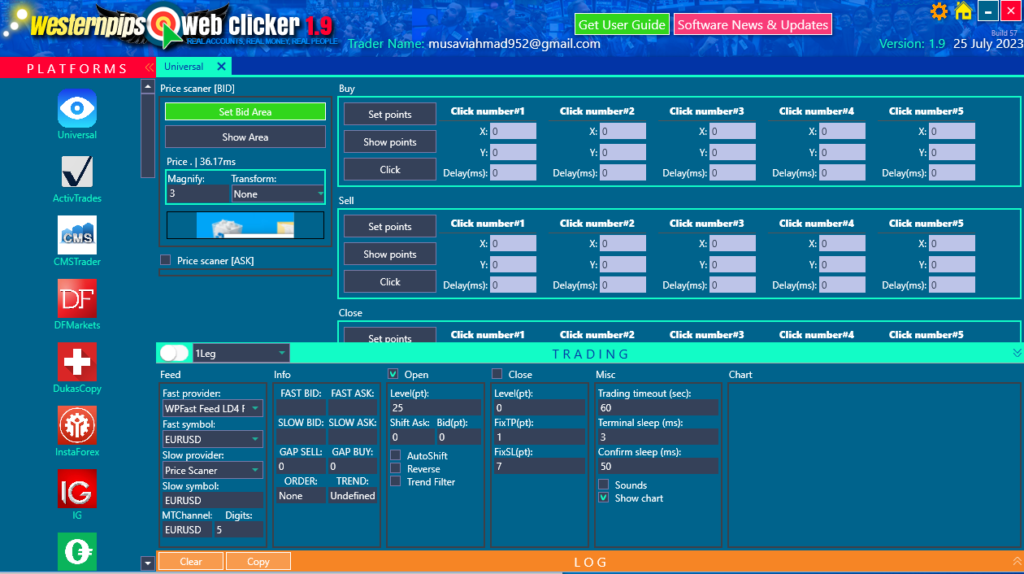
Task: Open the InstaForex platform icon
Action: [77, 425]
